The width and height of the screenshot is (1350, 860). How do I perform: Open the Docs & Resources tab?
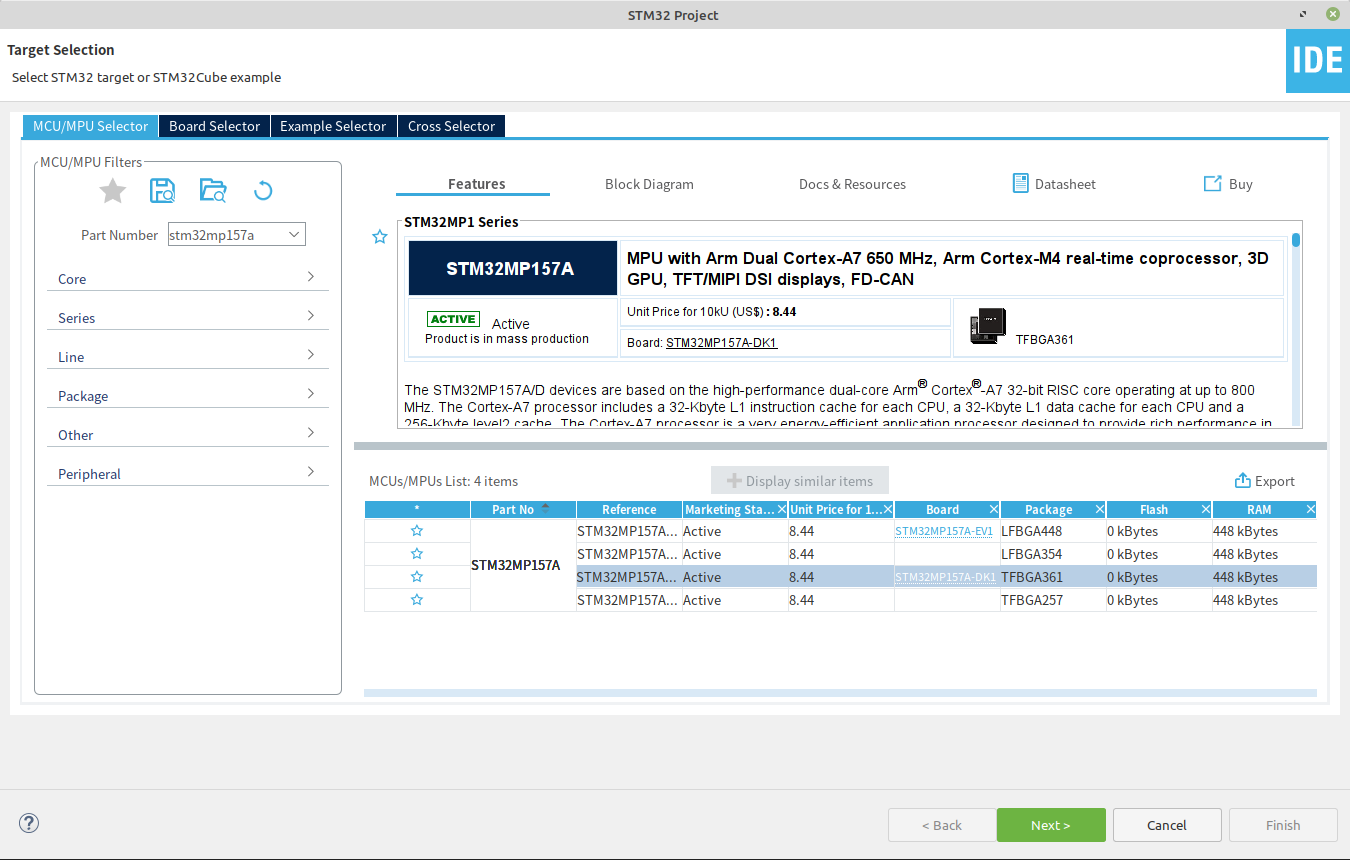pyautogui.click(x=852, y=184)
